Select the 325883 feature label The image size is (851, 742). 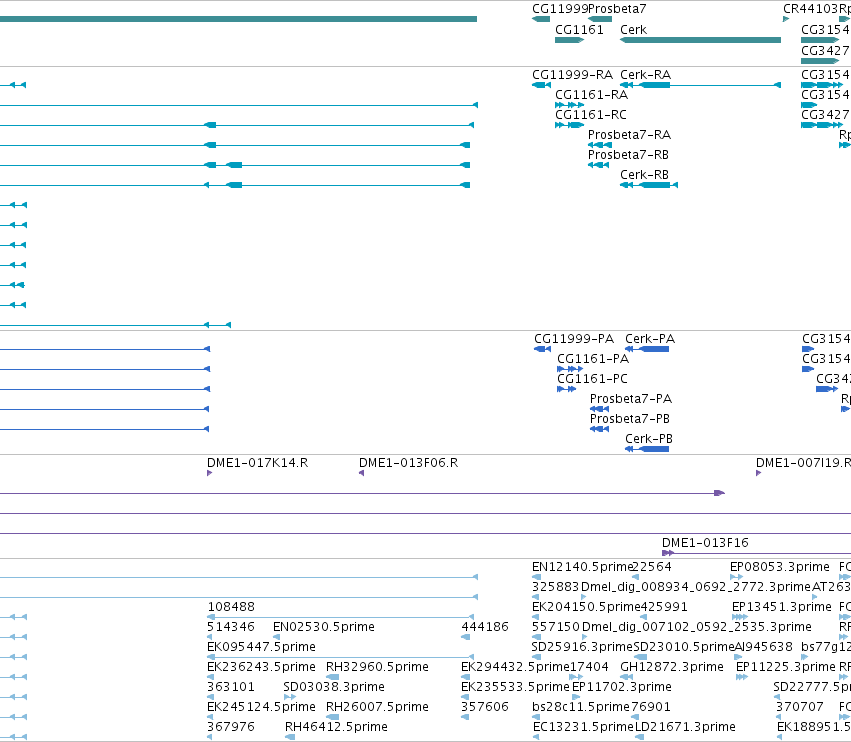(555, 587)
